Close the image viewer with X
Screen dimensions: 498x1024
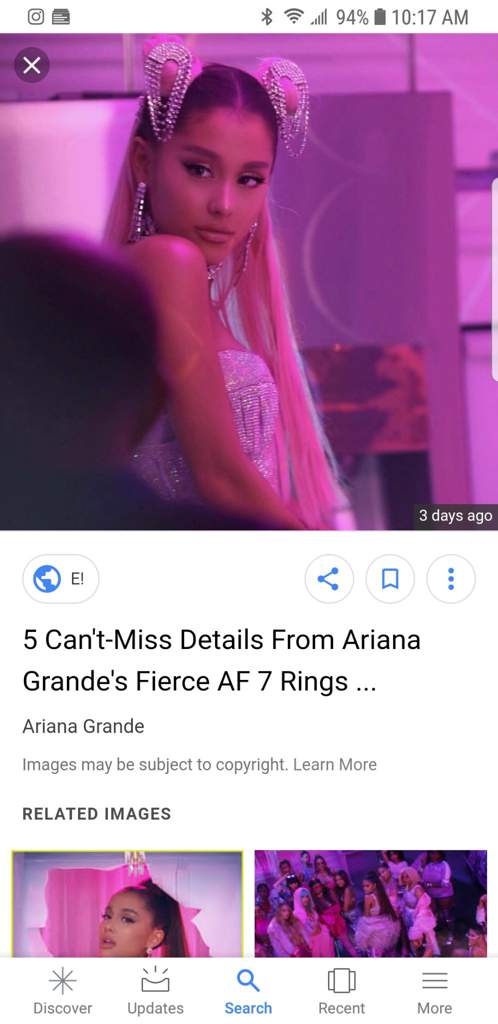(31, 65)
